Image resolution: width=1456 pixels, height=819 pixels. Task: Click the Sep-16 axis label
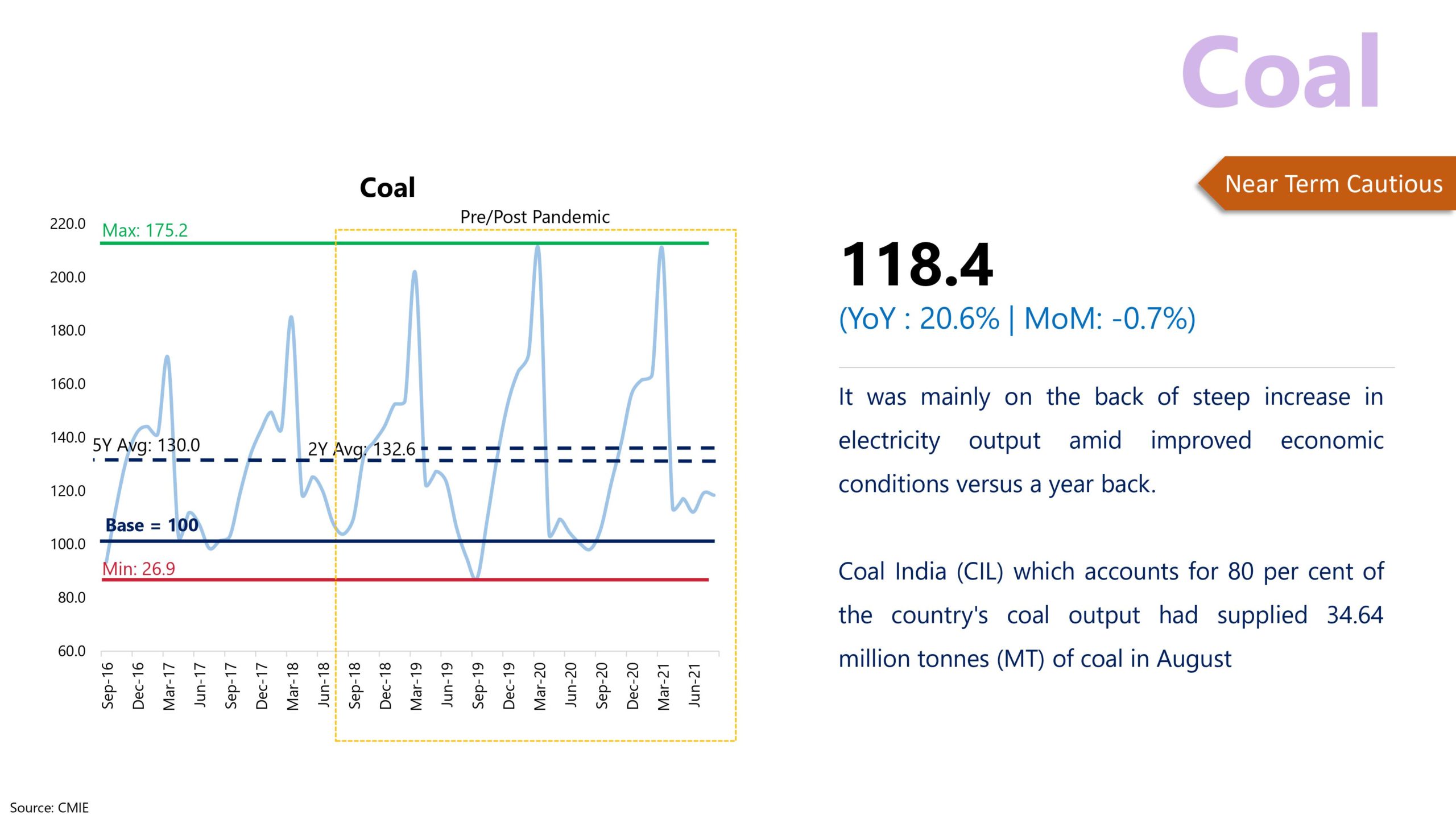[x=107, y=685]
